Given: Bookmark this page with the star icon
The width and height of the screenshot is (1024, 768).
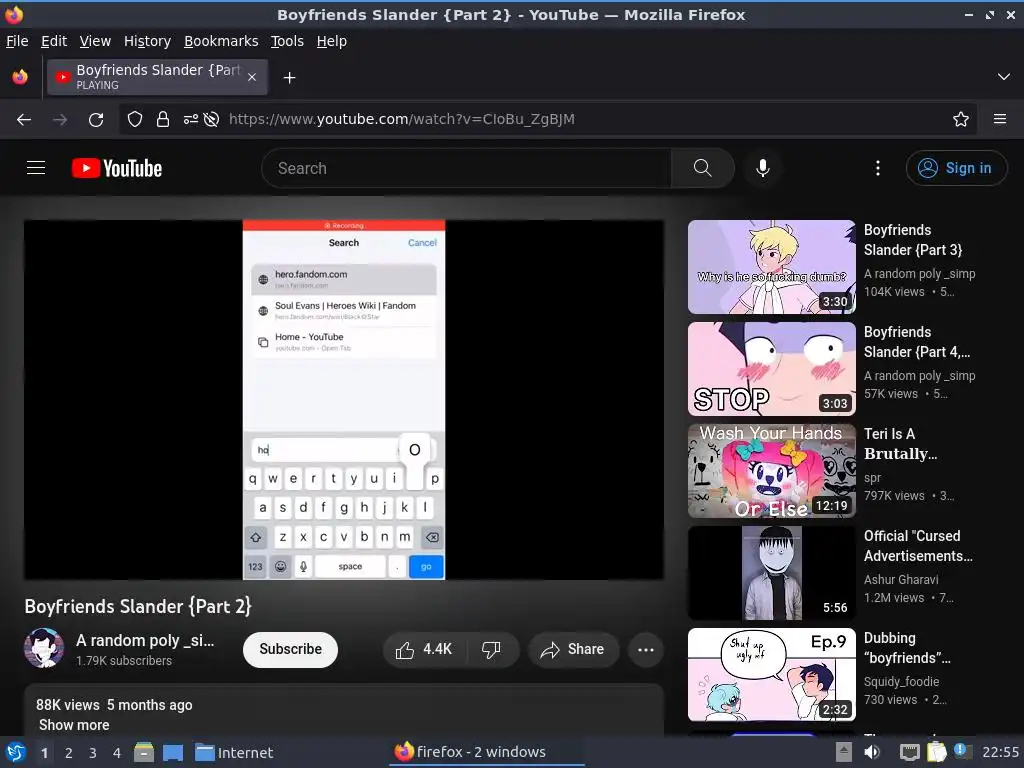Looking at the screenshot, I should 961,120.
